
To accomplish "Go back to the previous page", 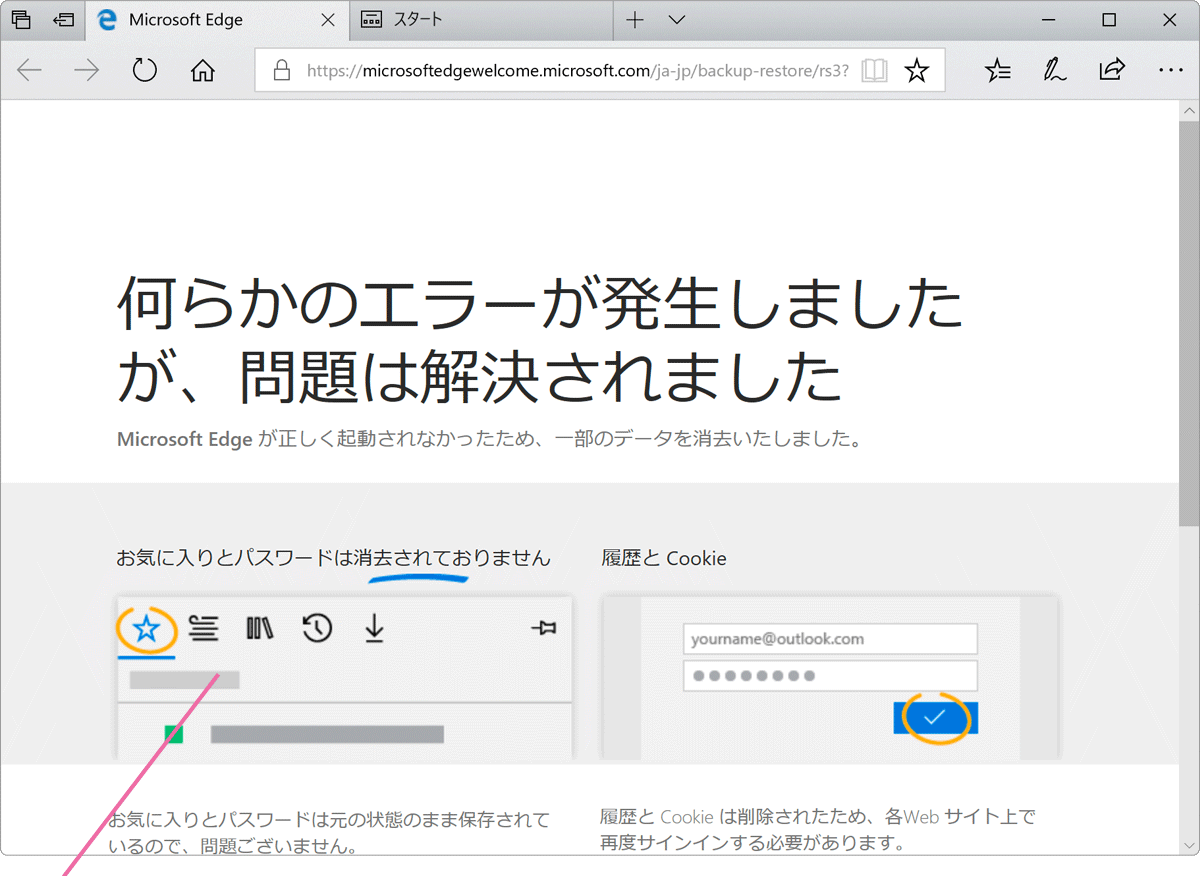I will [x=29, y=70].
